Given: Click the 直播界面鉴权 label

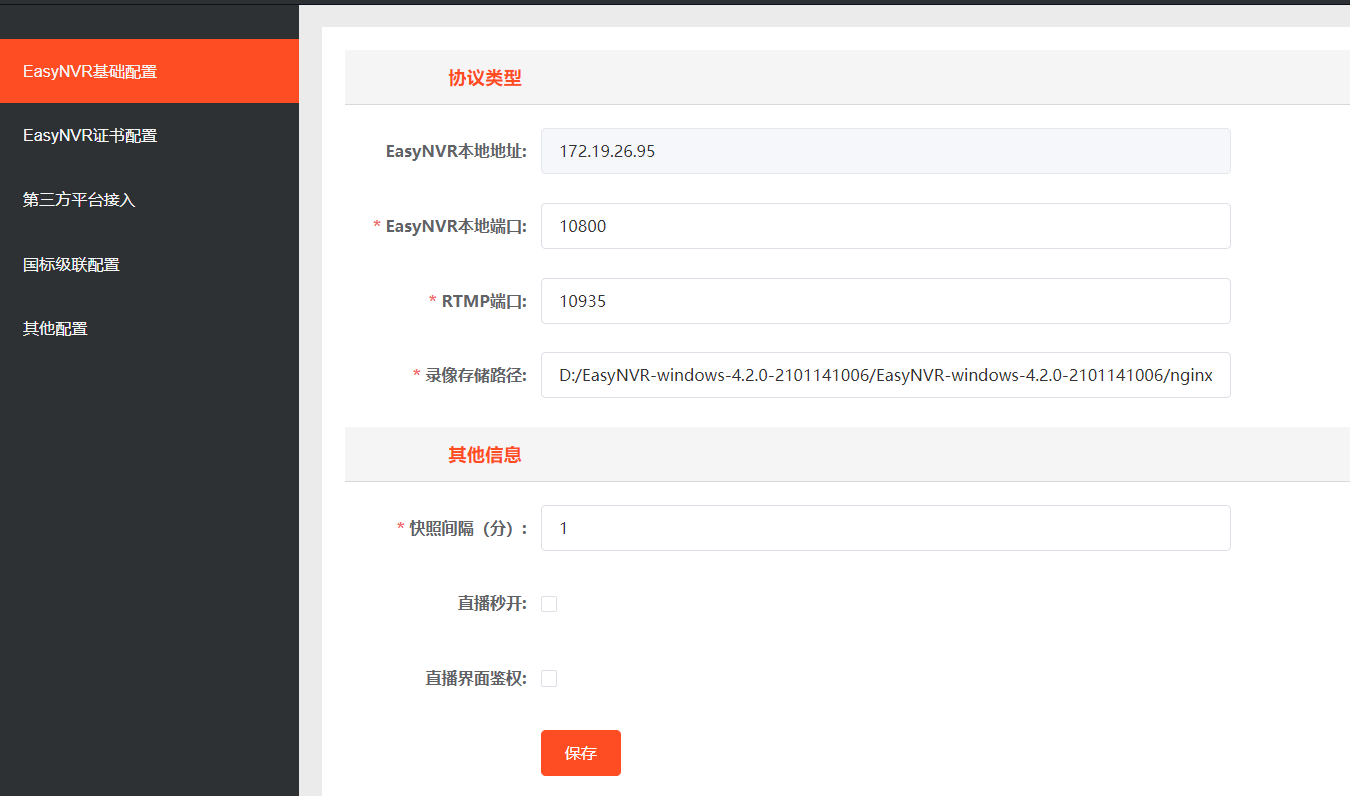Looking at the screenshot, I should tap(476, 679).
